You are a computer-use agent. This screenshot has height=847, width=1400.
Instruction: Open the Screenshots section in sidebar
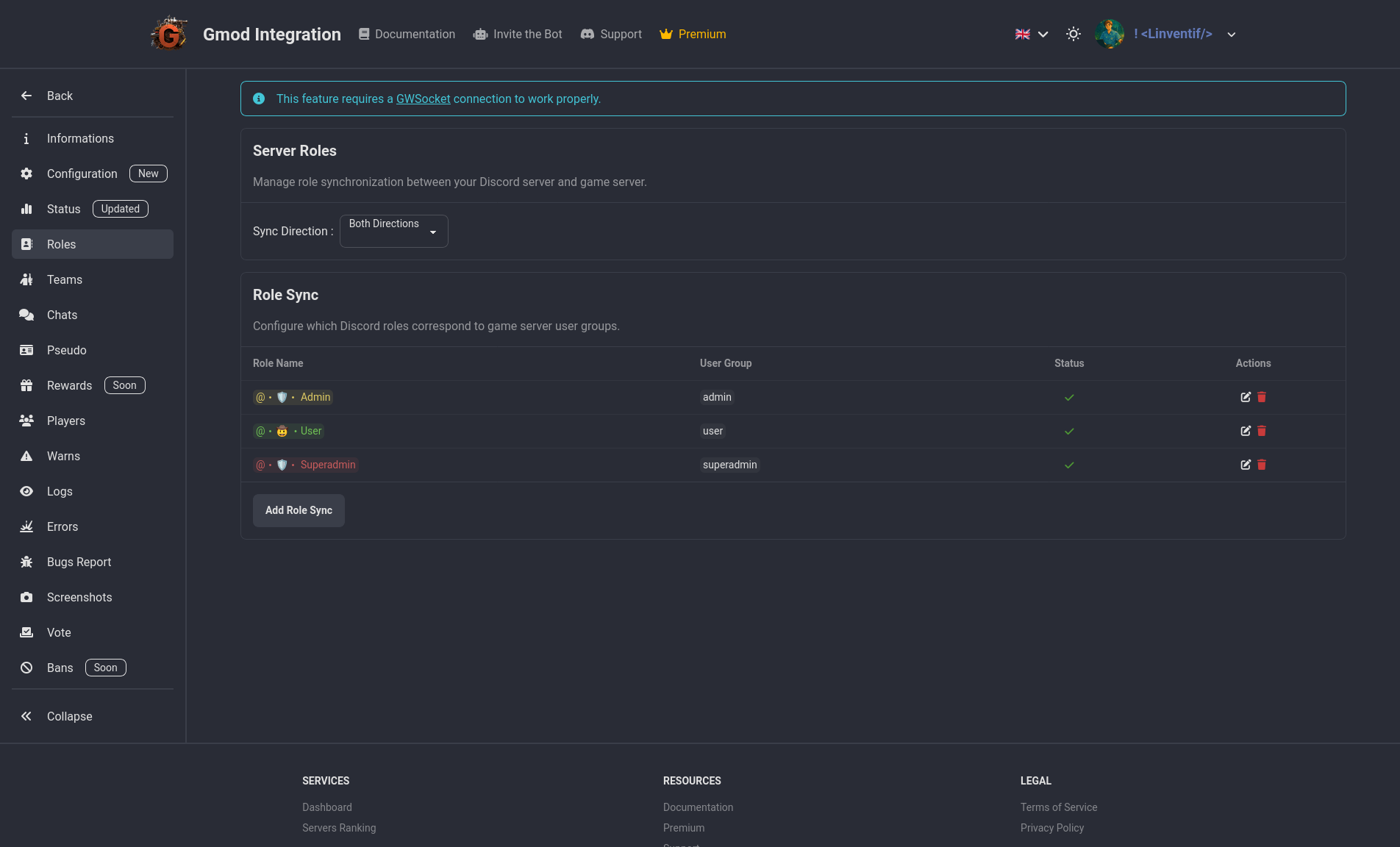[x=79, y=597]
